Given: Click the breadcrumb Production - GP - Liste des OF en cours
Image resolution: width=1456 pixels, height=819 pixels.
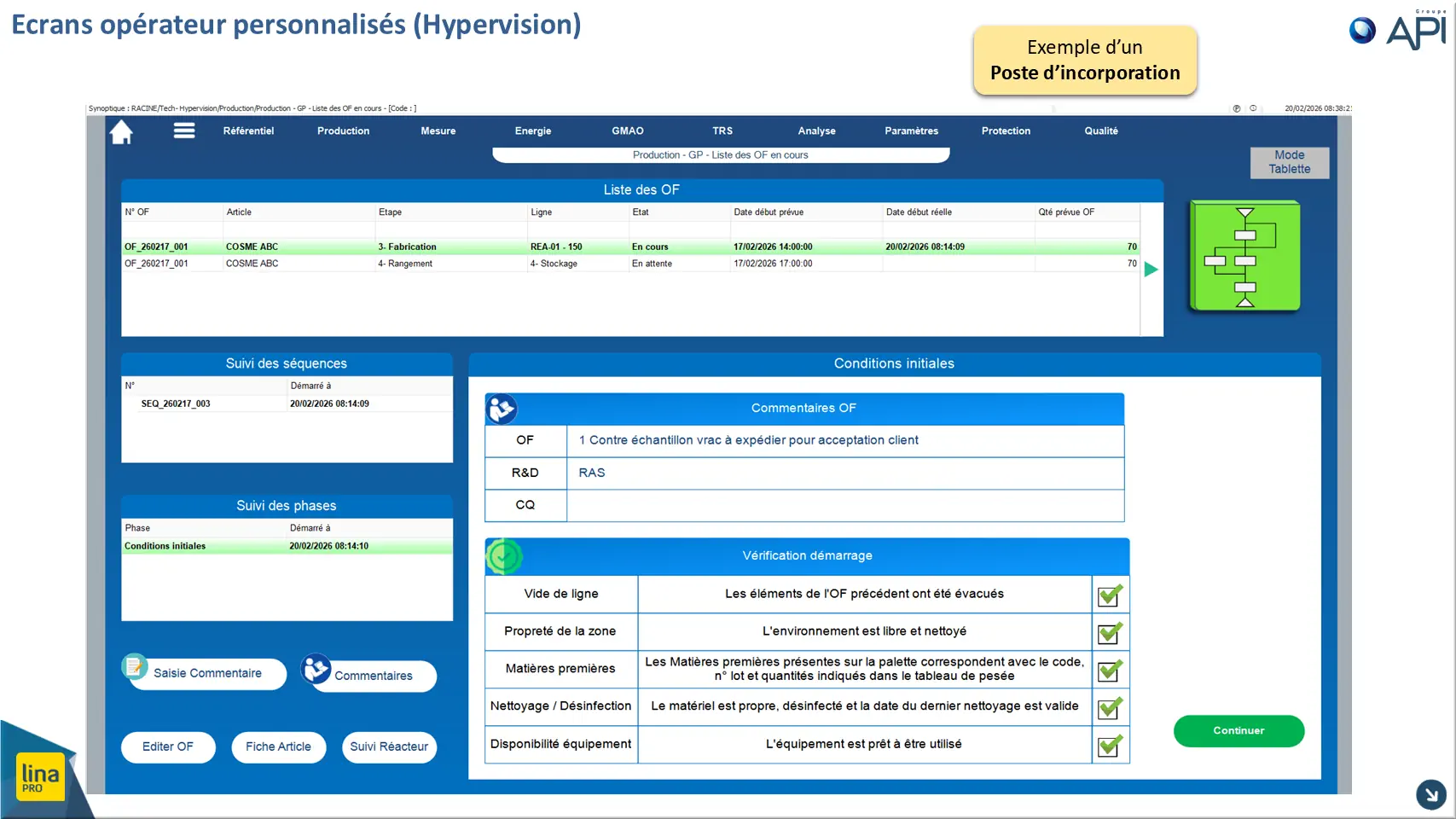Looking at the screenshot, I should (721, 155).
